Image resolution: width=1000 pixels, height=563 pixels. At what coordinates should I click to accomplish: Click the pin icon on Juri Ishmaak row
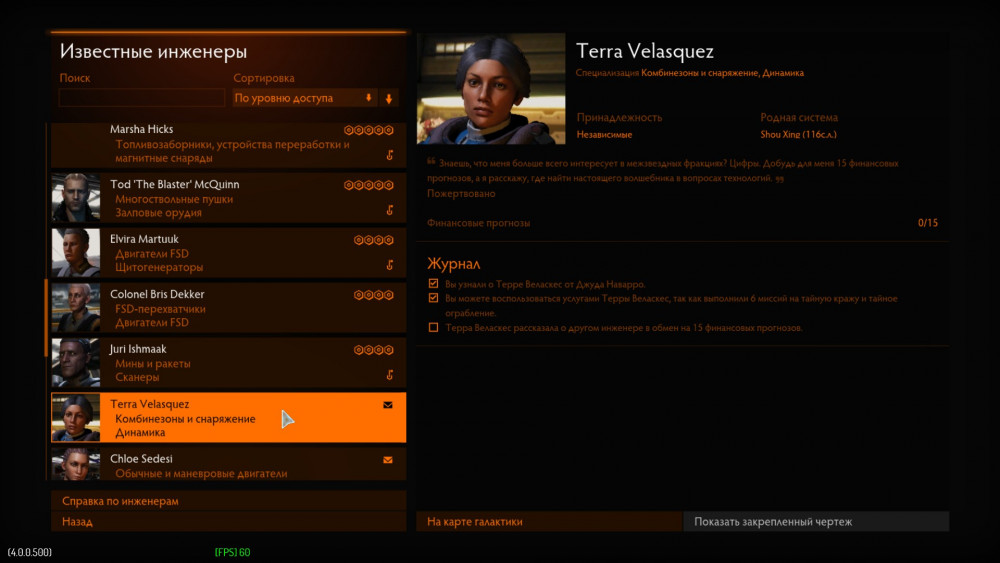coord(390,375)
